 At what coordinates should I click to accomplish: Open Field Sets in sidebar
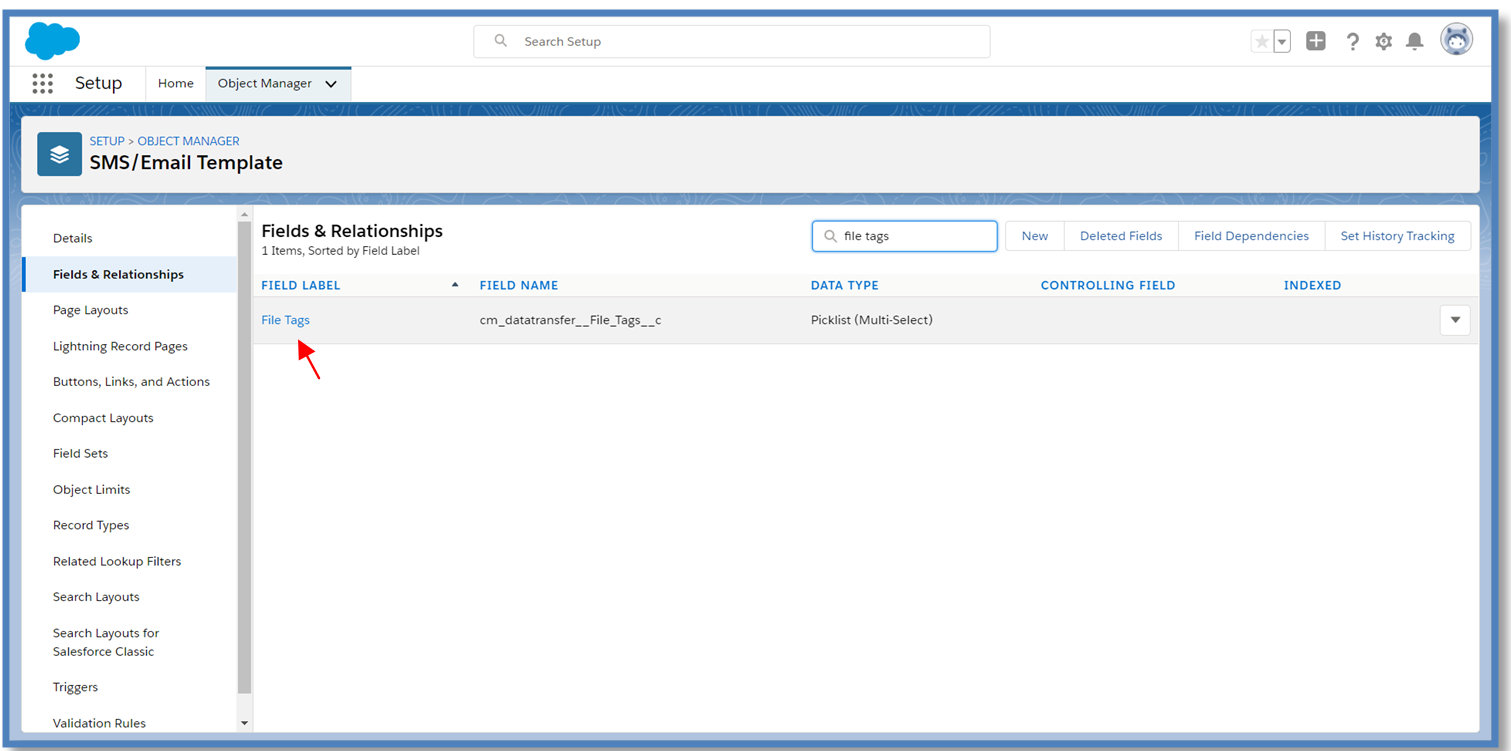80,453
